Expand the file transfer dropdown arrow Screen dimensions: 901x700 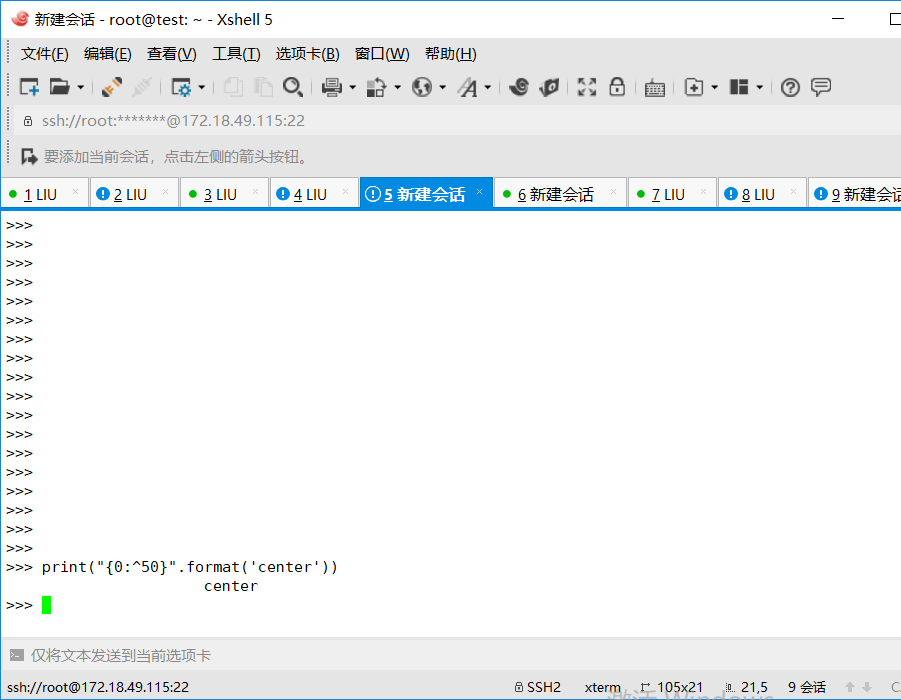click(397, 87)
